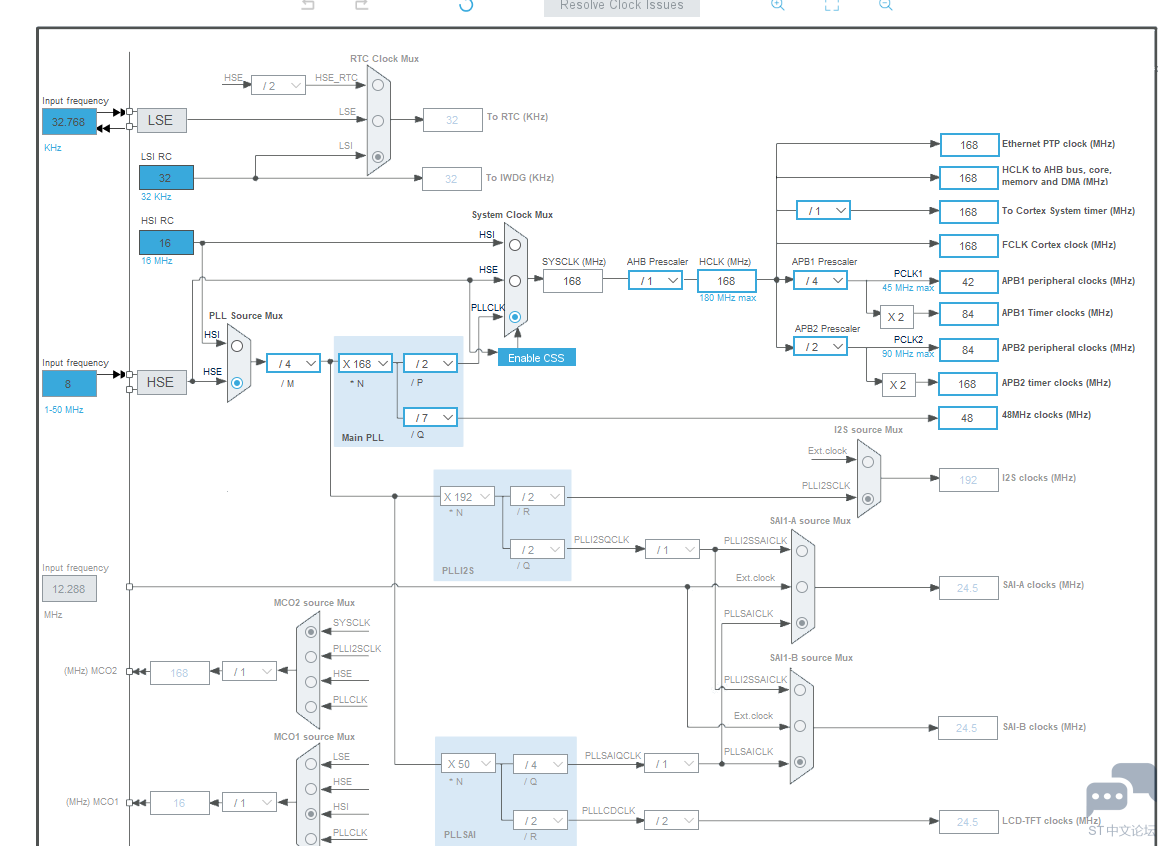Viewport: 1165px width, 846px height.
Task: Click the APB1 peripheral clocks value 42
Action: pos(969,282)
